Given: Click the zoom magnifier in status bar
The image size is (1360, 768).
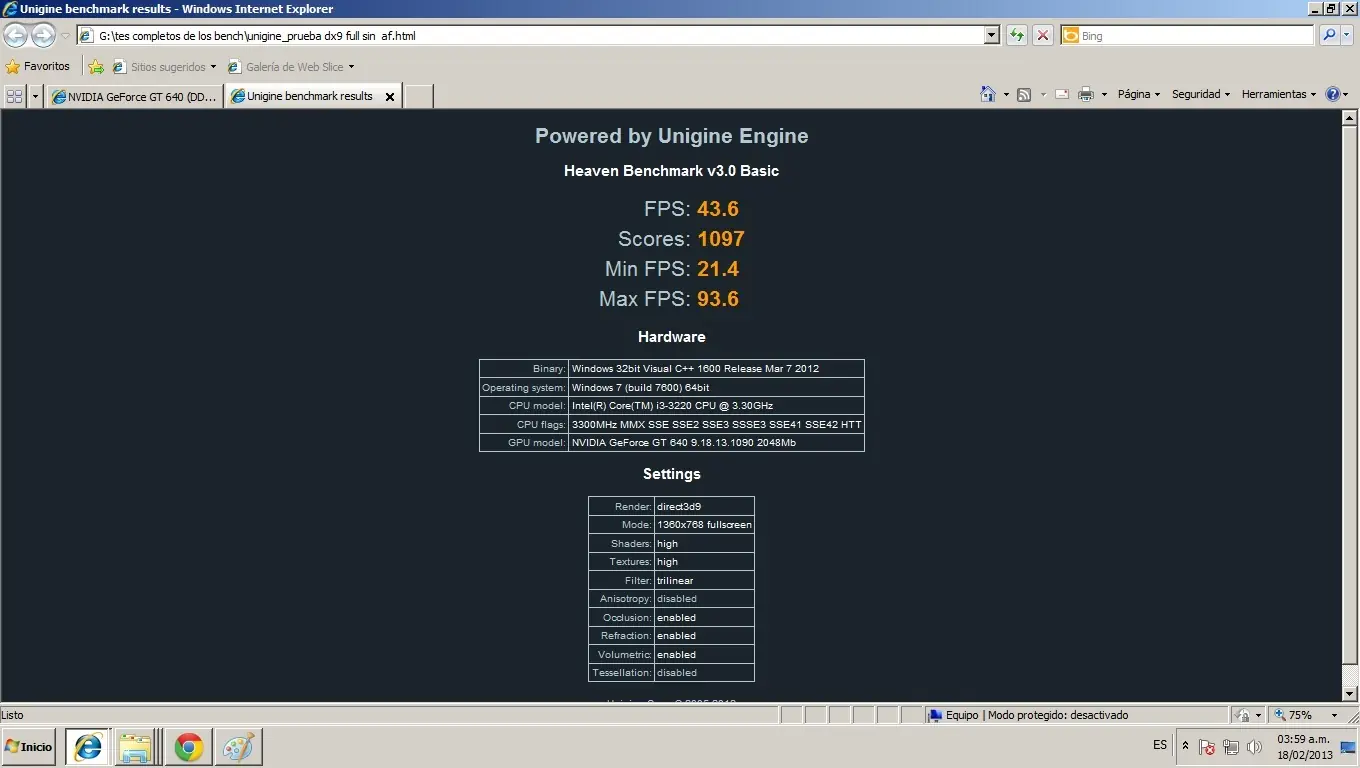Looking at the screenshot, I should (1279, 715).
